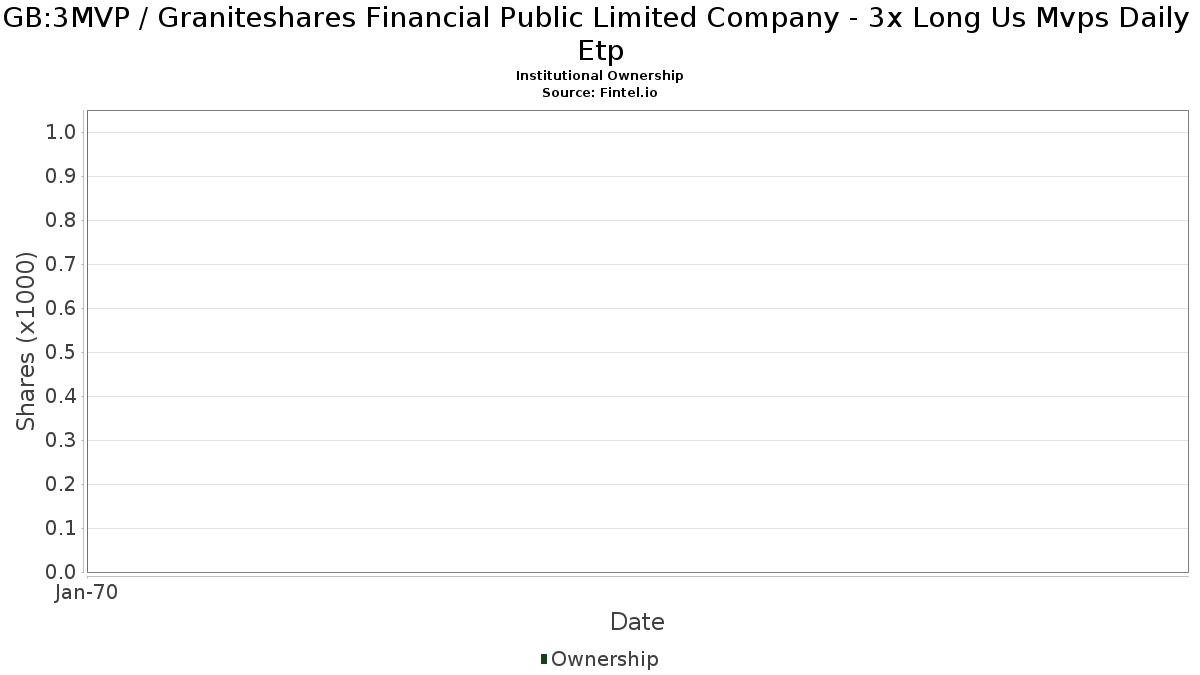The image size is (1200, 675).
Task: Click the 0.9 y-axis tick label
Action: point(61,177)
